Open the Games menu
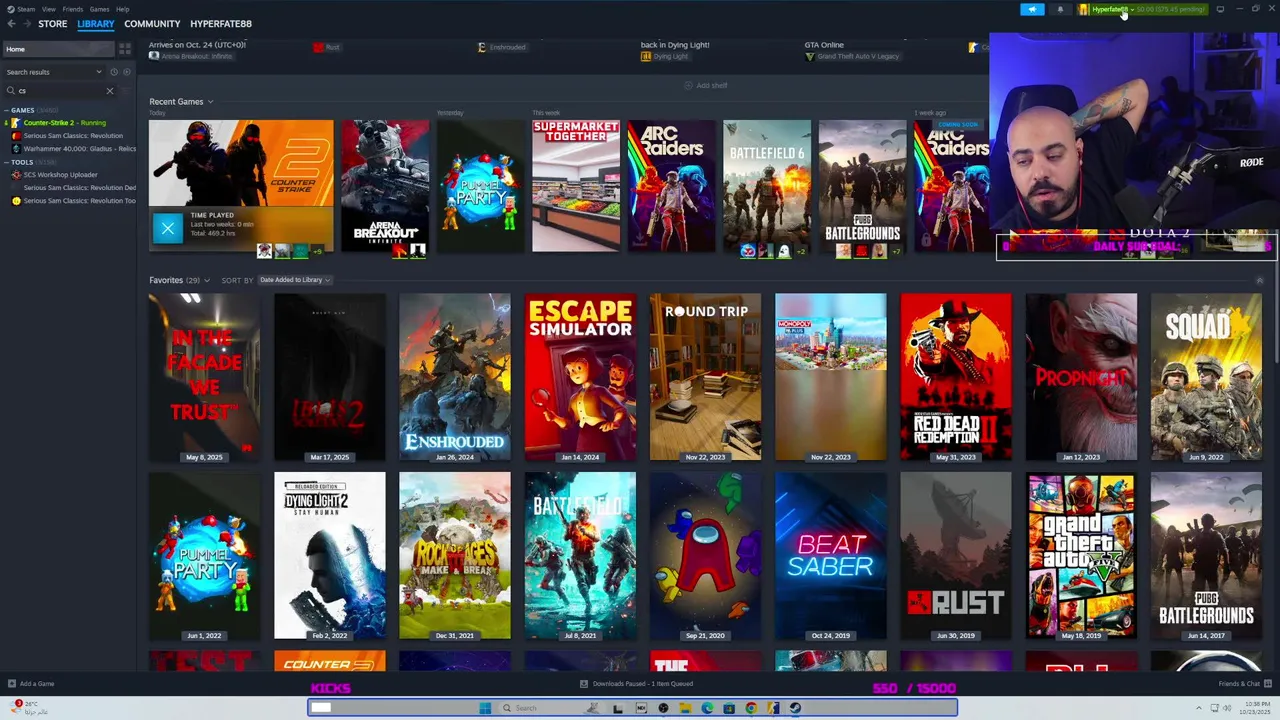This screenshot has height=720, width=1280. pos(99,9)
